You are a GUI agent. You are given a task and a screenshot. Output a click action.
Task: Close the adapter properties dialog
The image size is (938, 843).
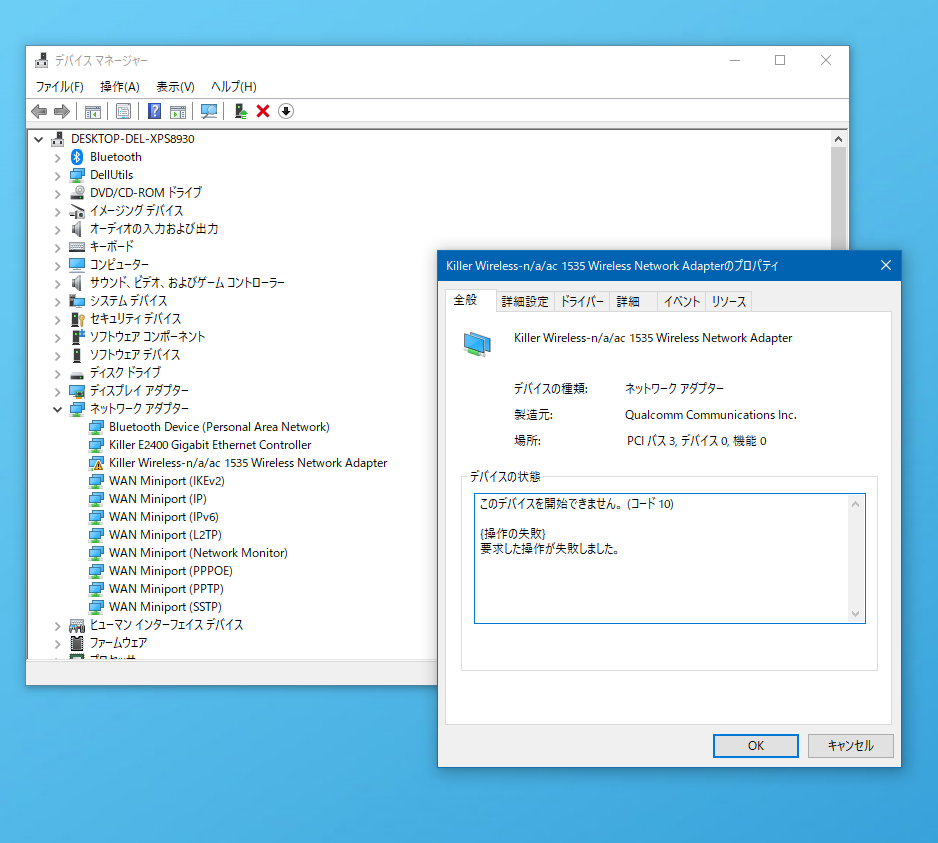886,265
